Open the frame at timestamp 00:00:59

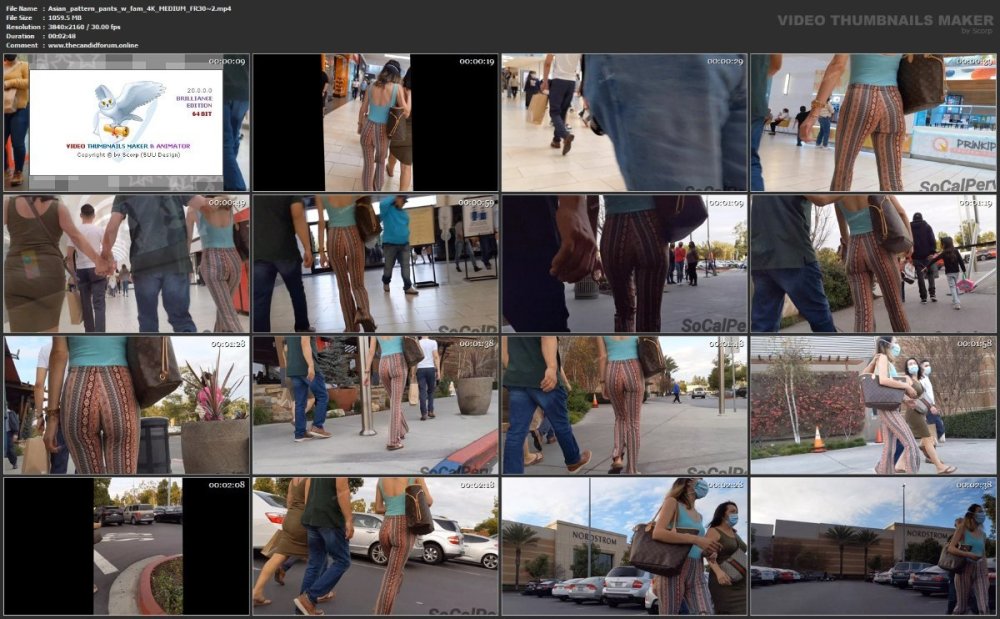point(376,264)
